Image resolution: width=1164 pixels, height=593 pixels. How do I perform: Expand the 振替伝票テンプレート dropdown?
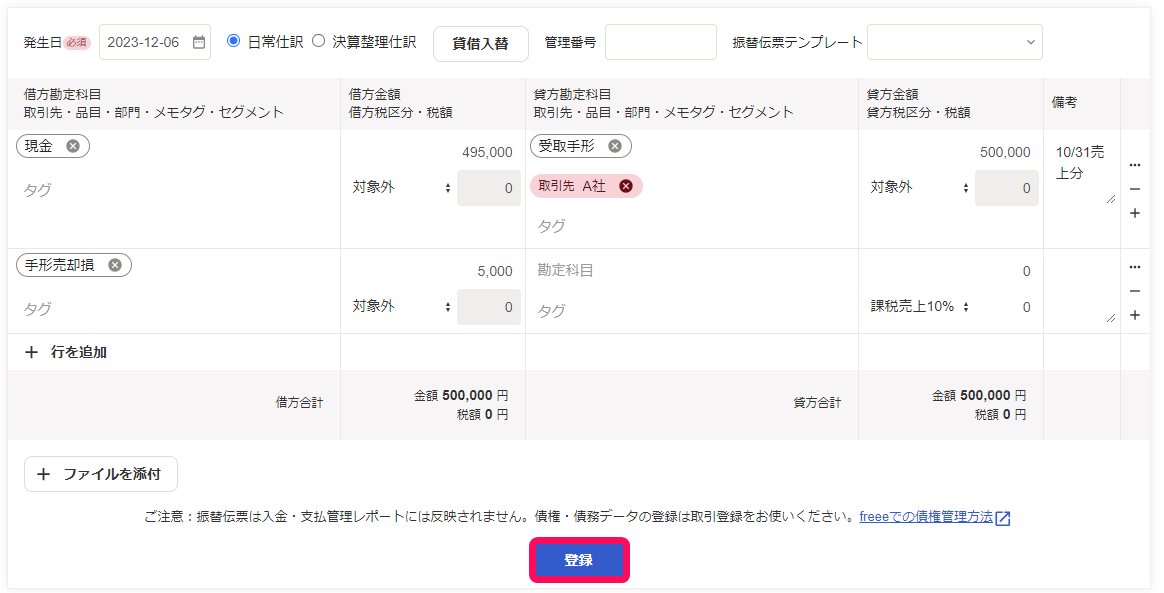coord(955,42)
